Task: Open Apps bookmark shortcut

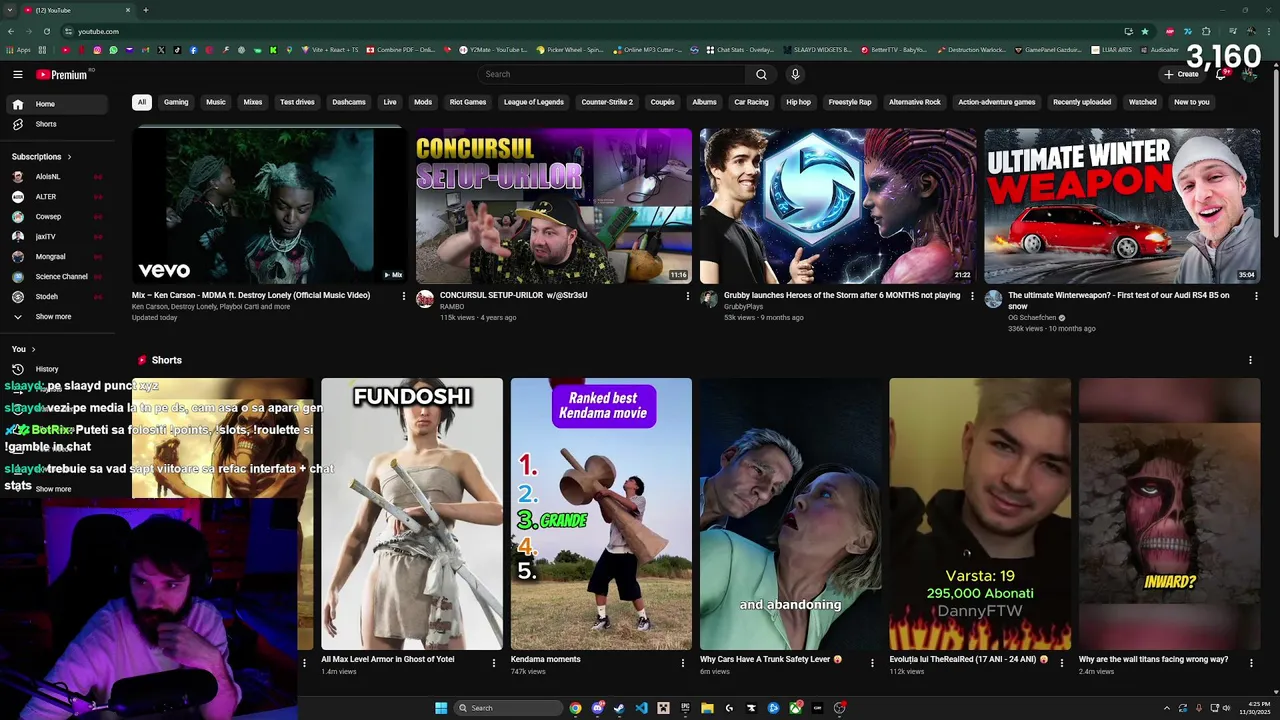Action: [x=20, y=50]
